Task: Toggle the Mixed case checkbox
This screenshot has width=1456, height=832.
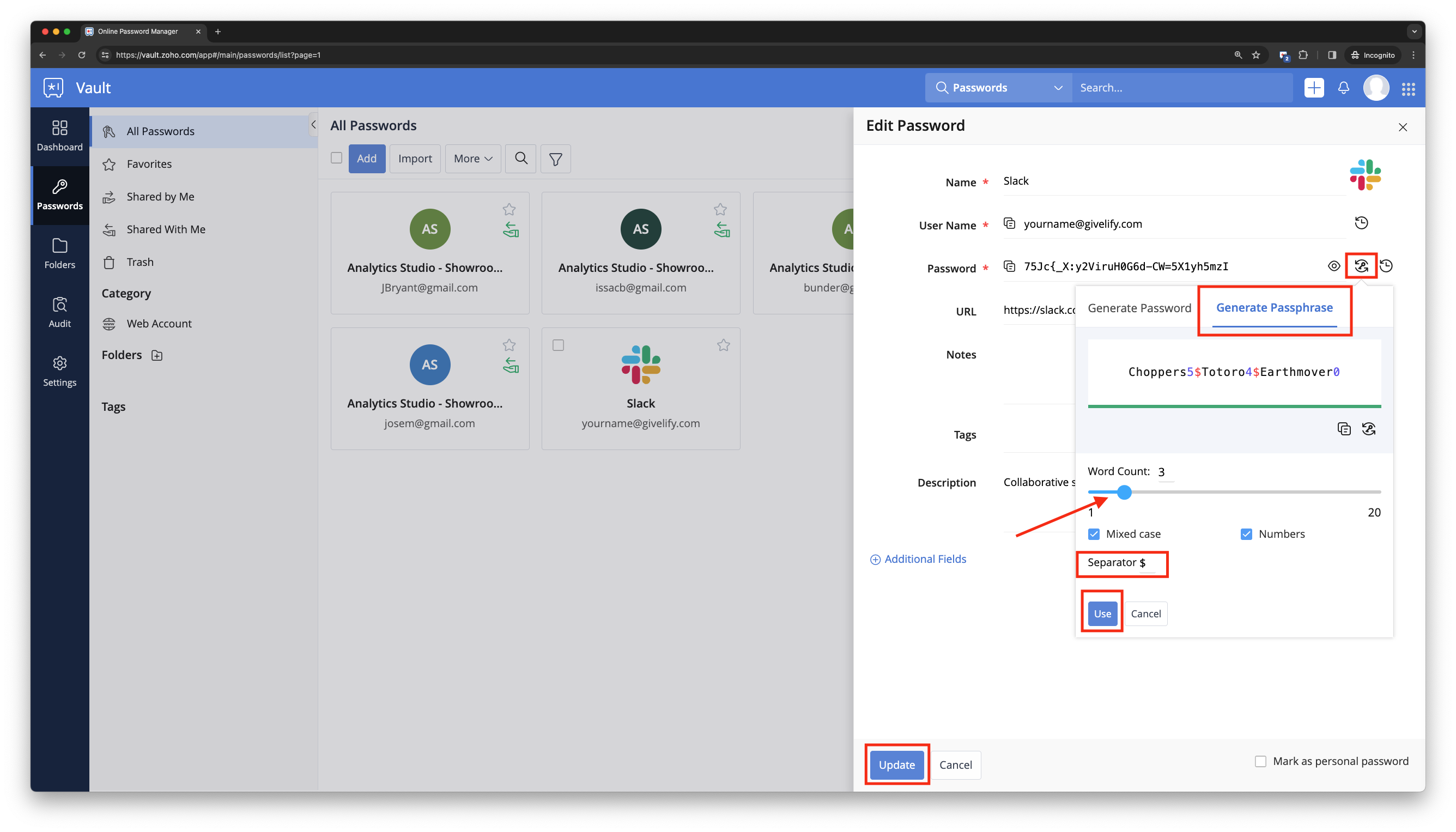Action: (x=1093, y=534)
